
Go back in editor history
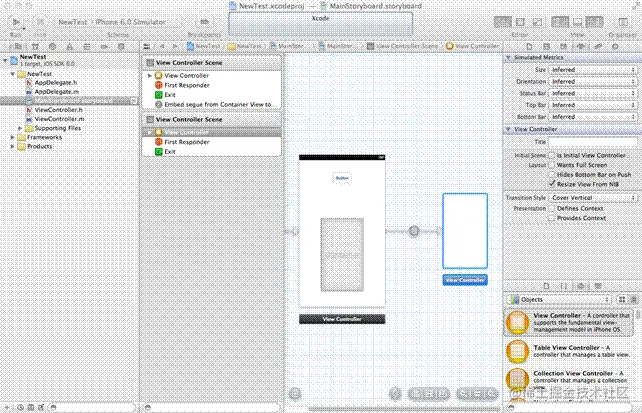[x=162, y=46]
